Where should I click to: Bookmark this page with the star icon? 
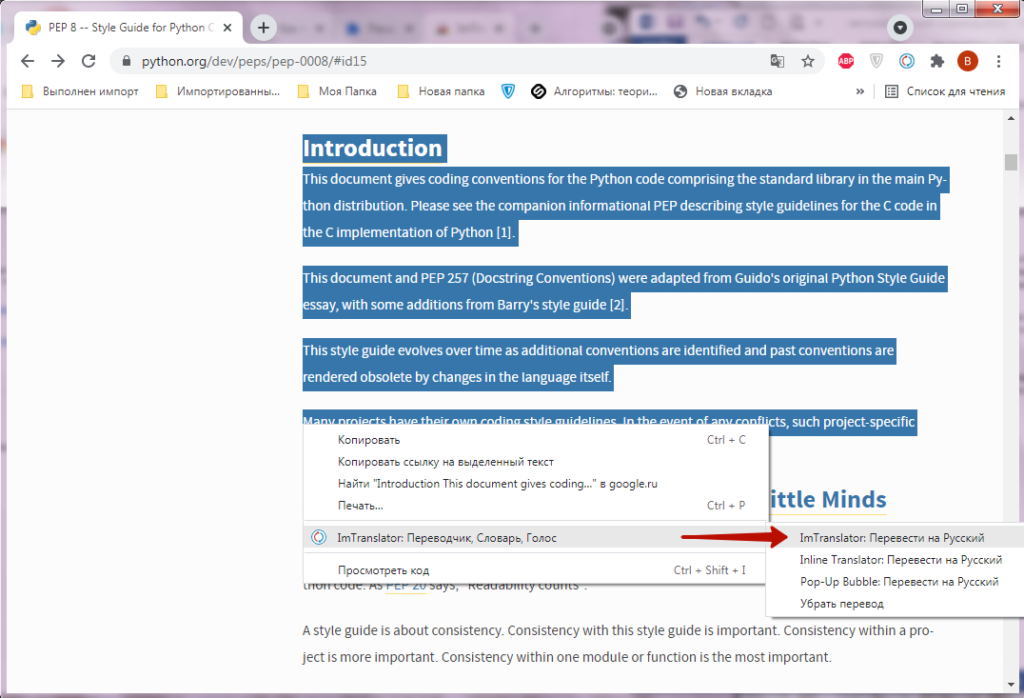[807, 61]
